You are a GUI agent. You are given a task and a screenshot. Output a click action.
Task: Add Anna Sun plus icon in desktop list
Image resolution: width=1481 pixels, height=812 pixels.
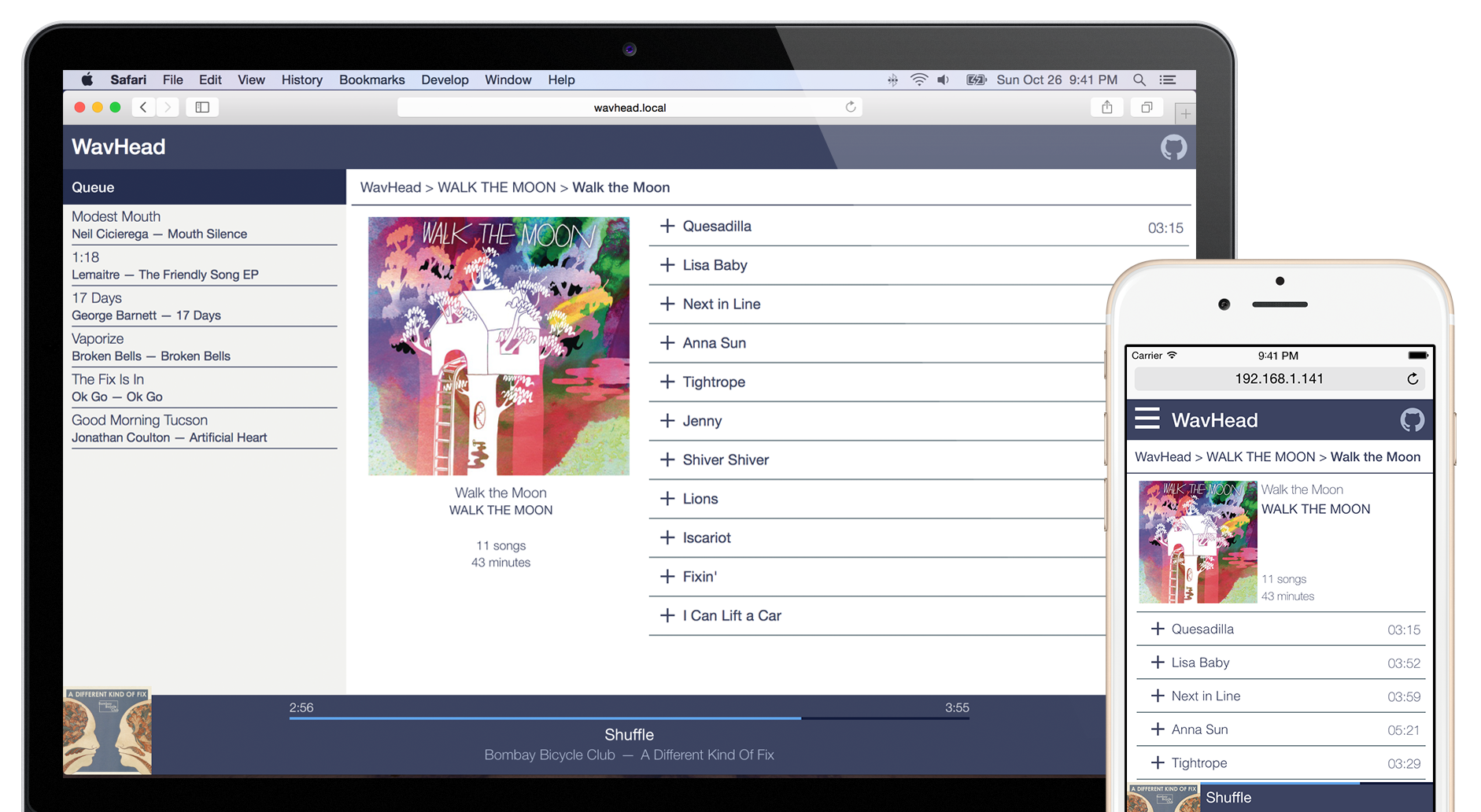click(x=667, y=343)
